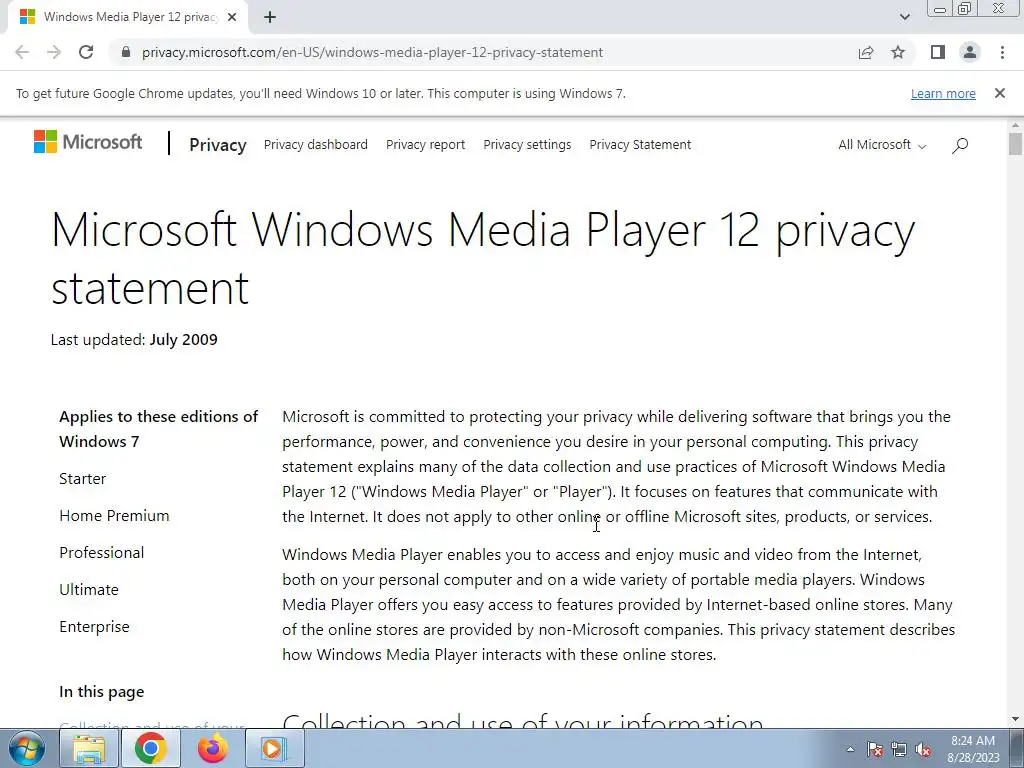Open a new tab with plus button
The height and width of the screenshot is (768, 1024).
point(270,18)
